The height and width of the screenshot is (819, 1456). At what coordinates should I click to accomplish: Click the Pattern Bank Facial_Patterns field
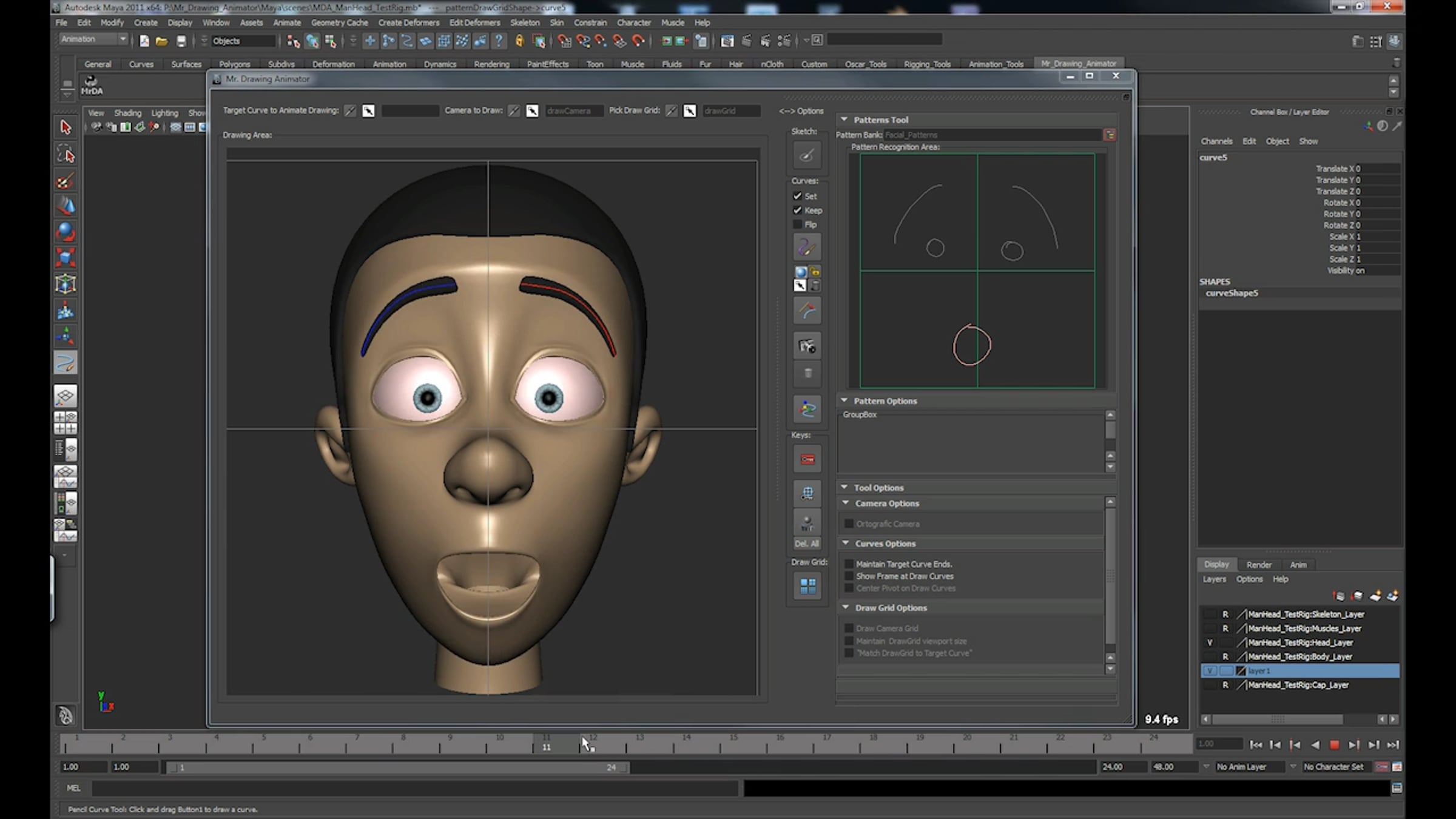click(993, 135)
